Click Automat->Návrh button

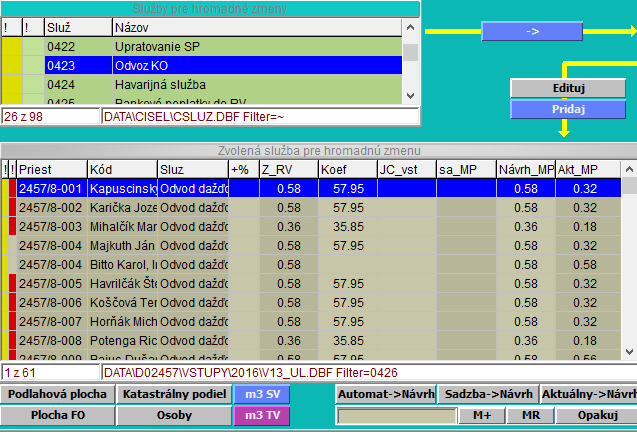(x=386, y=394)
